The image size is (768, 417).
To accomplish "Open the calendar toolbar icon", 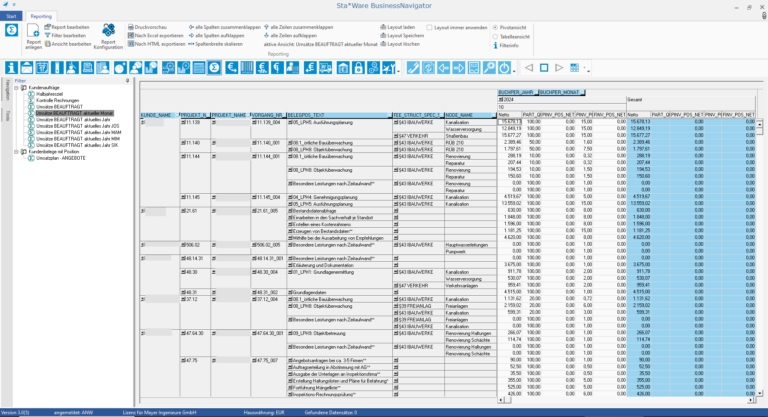I will coord(42,68).
